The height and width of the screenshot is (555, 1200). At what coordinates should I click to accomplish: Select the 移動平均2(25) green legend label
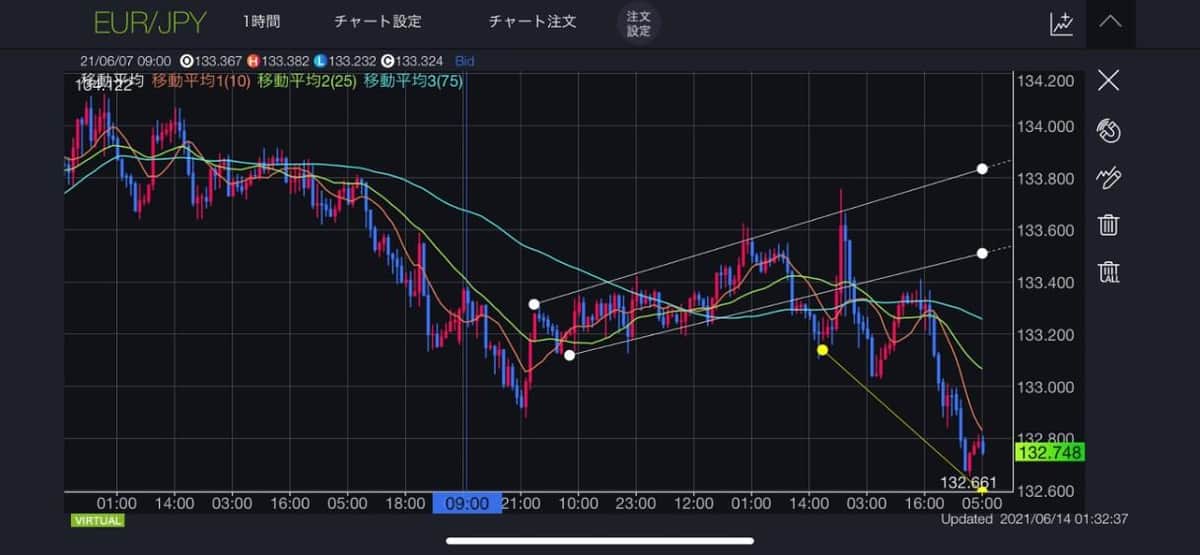(308, 81)
